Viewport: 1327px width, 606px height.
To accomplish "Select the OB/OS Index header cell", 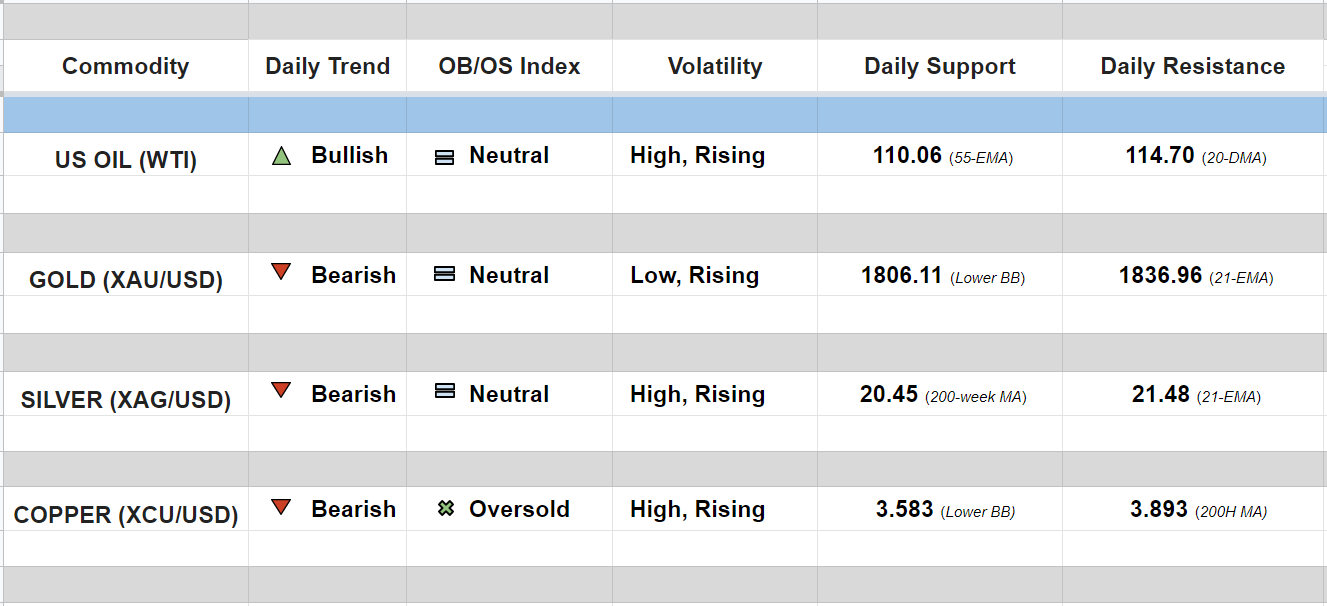I will [x=509, y=67].
